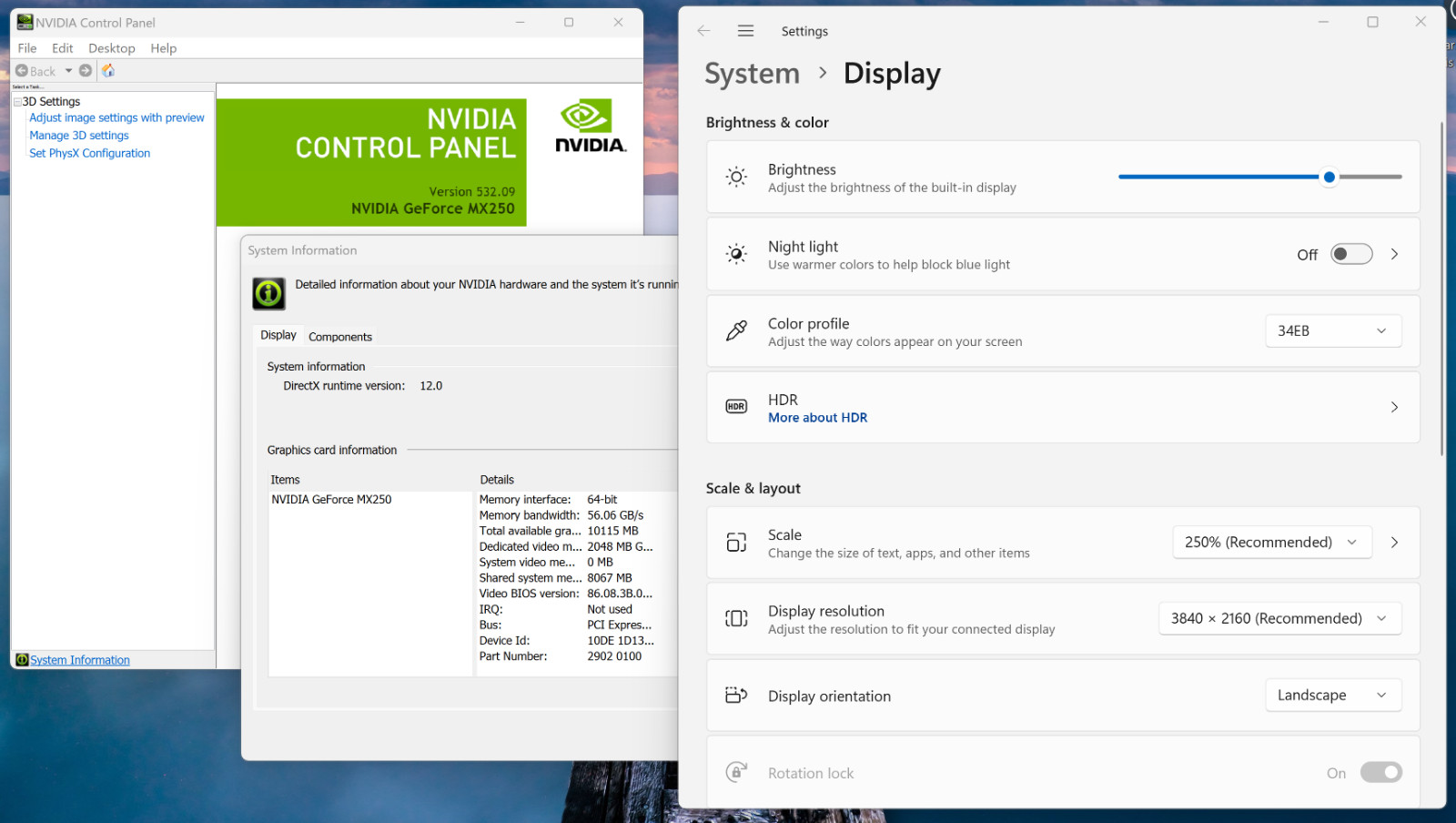1456x823 pixels.
Task: Open the Scale 250% dropdown
Action: click(1271, 542)
